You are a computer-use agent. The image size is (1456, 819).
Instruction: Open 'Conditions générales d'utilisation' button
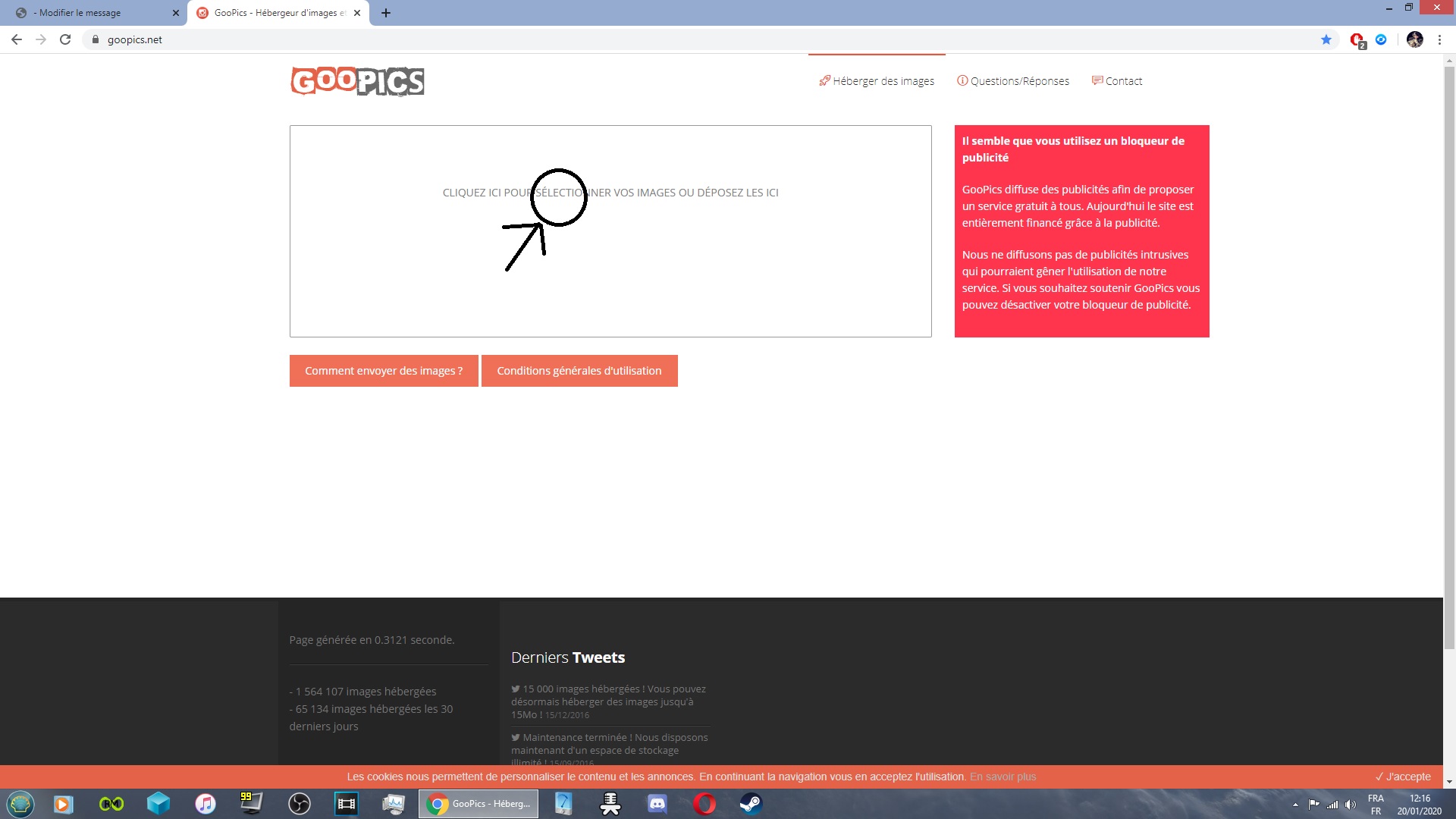click(579, 371)
